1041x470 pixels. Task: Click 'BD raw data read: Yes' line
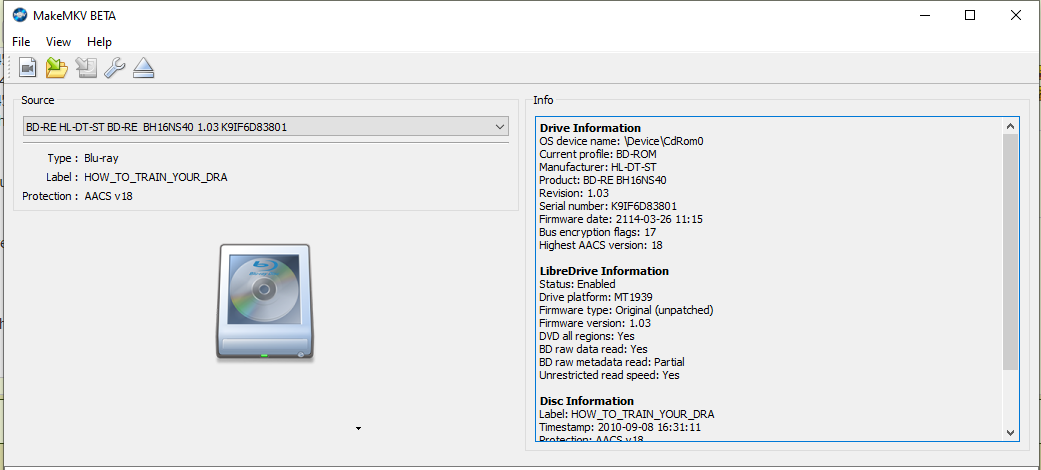(593, 349)
